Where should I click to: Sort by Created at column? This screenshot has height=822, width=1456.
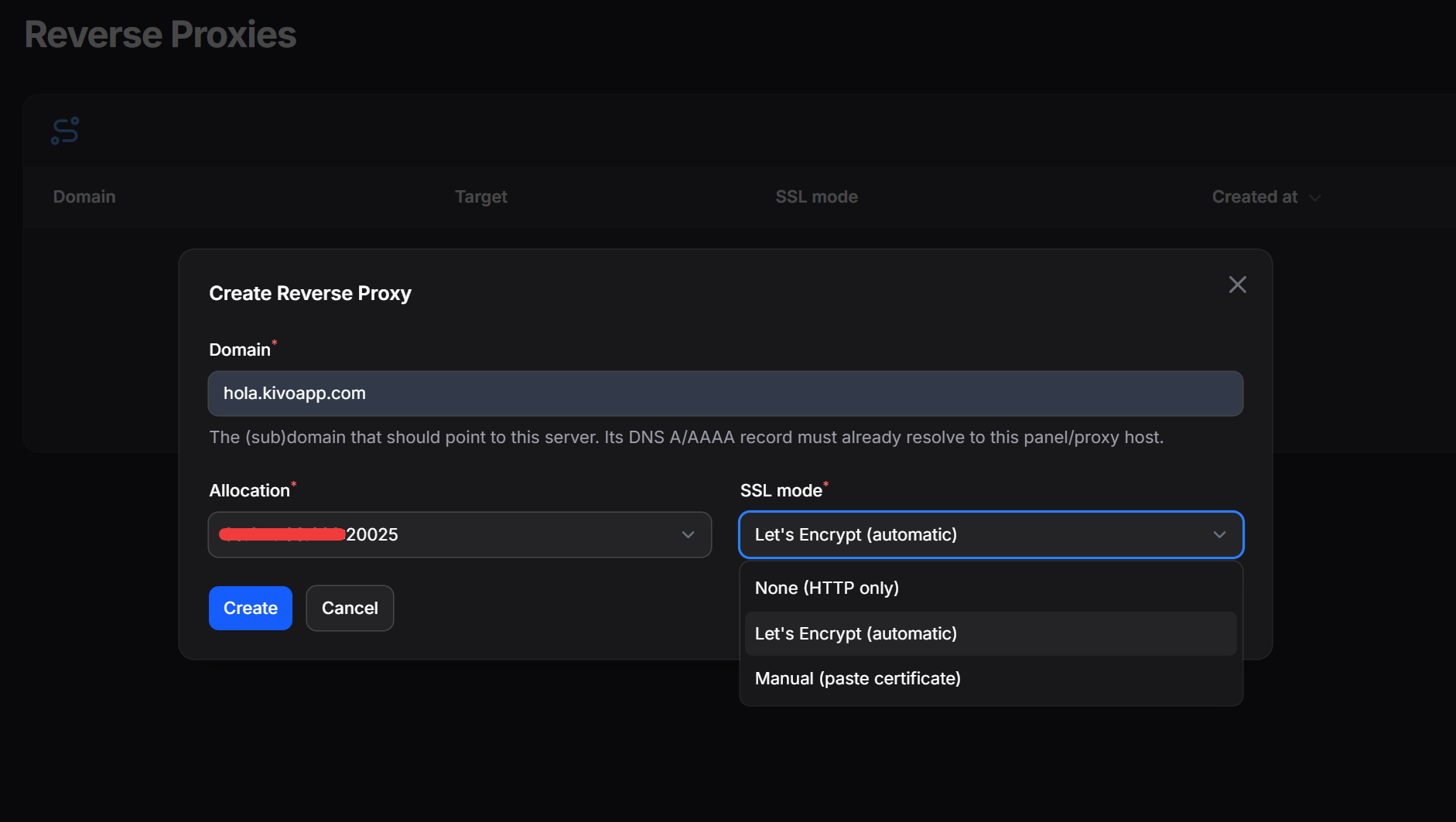(x=1266, y=197)
